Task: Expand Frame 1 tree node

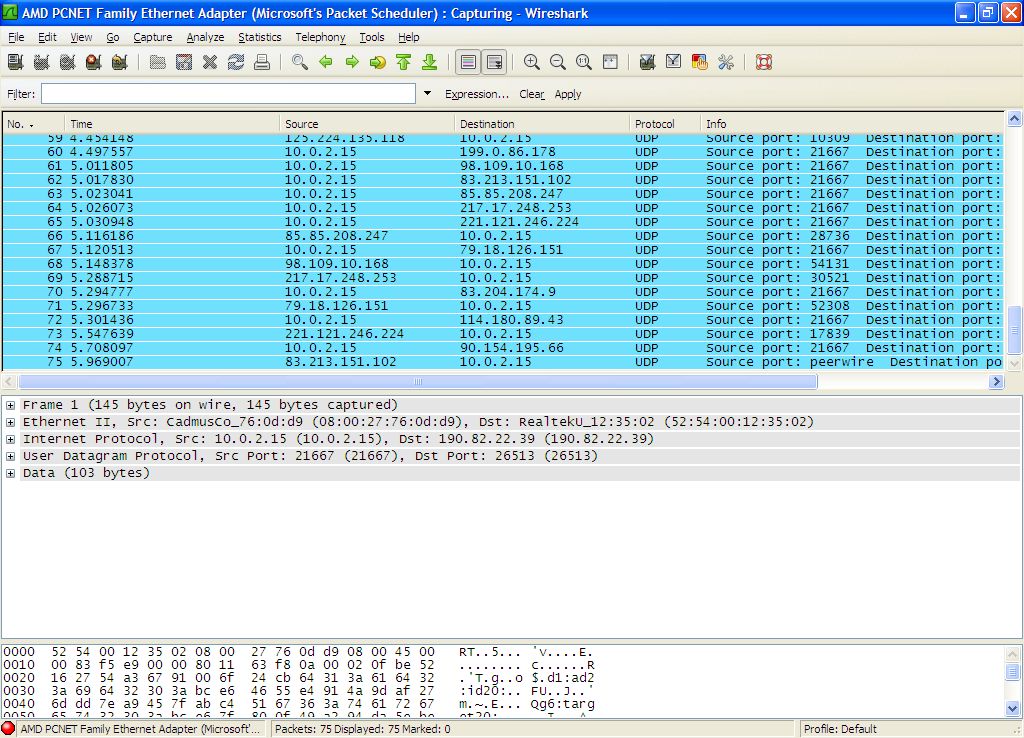Action: pos(10,405)
